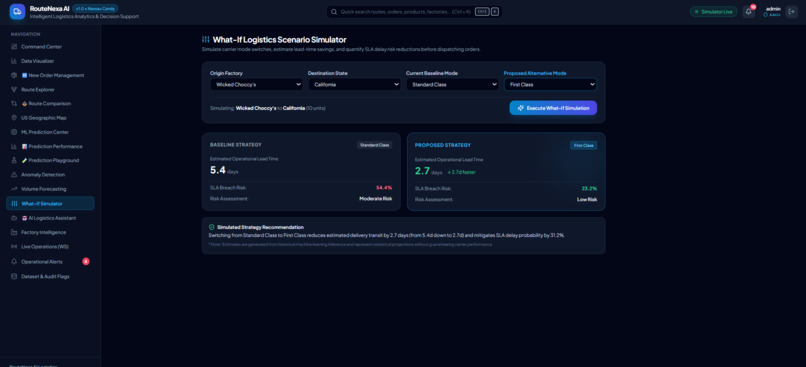
Task: Click the New Order Management box icon
Action: coord(14,75)
